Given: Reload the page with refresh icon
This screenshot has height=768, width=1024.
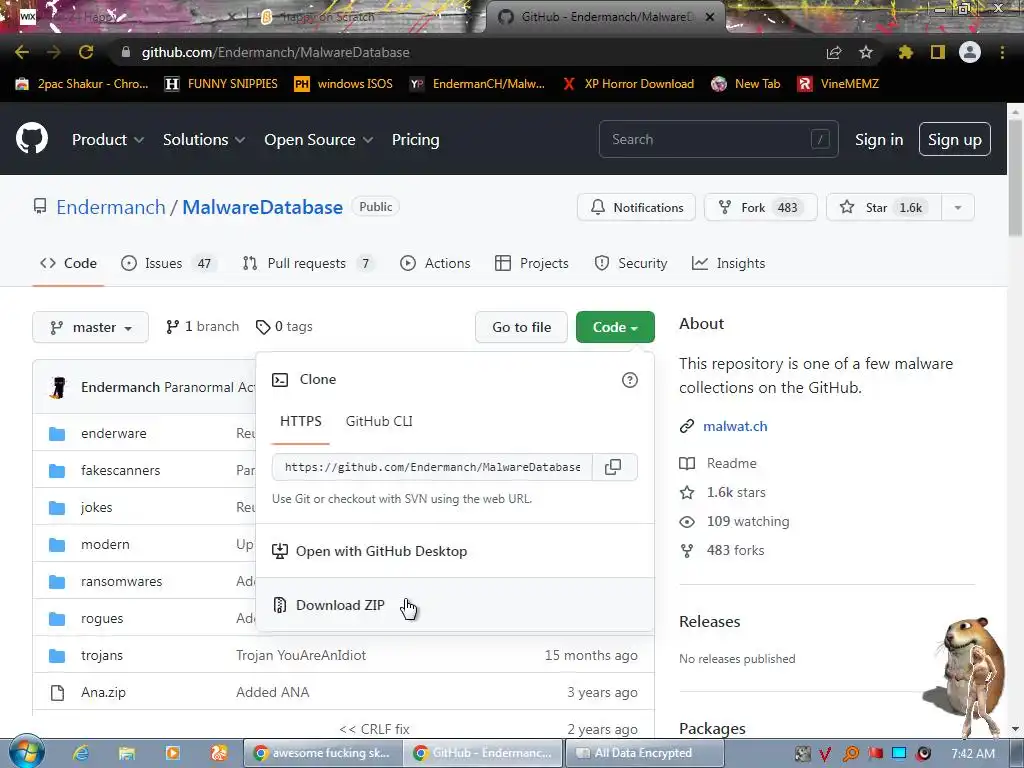Looking at the screenshot, I should pyautogui.click(x=86, y=52).
